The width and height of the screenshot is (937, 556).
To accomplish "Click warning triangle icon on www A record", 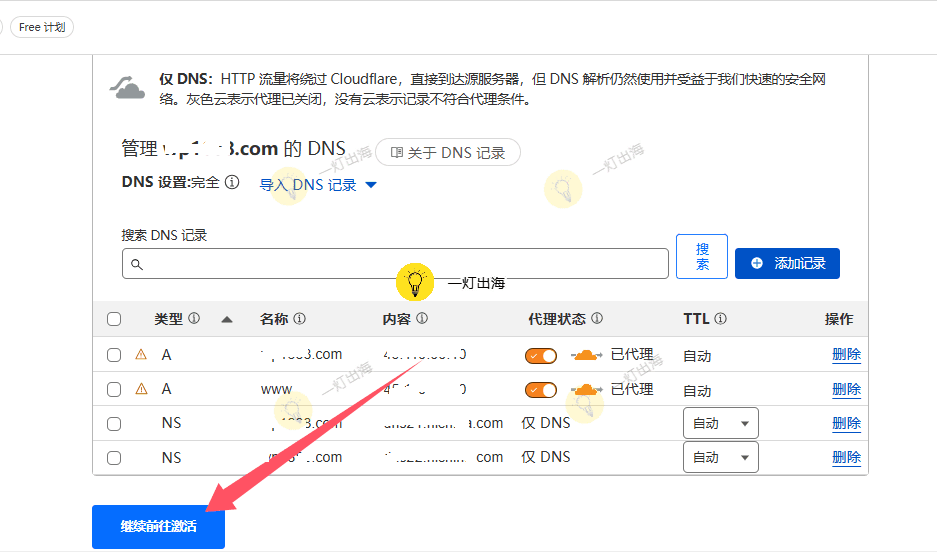I will (141, 388).
